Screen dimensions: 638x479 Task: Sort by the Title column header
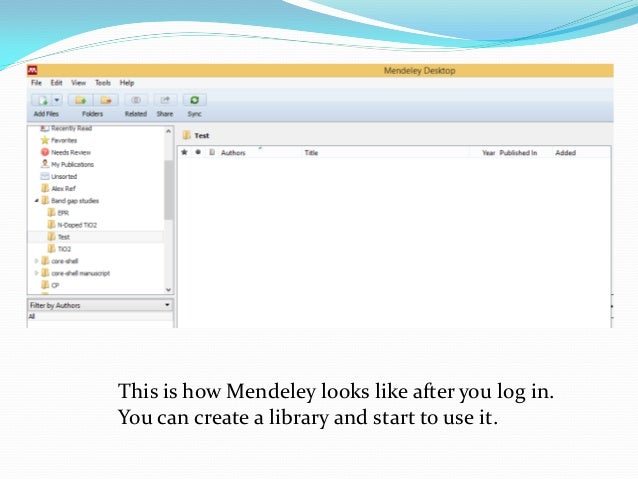[311, 153]
